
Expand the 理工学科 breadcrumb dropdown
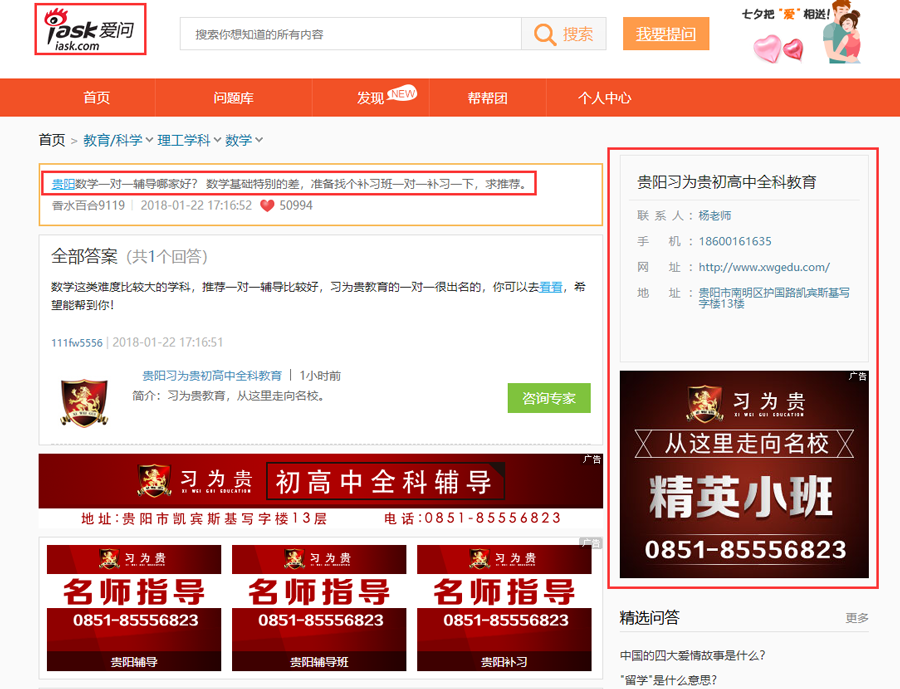(218, 140)
